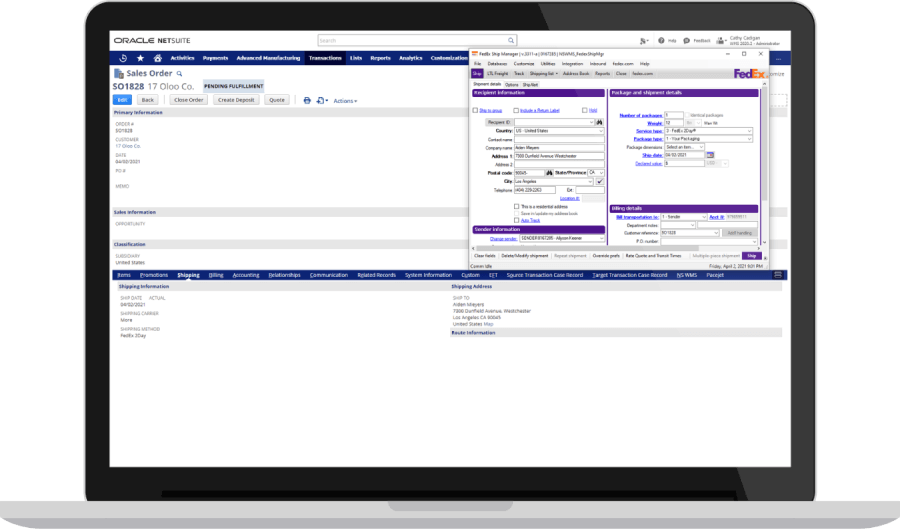This screenshot has width=900, height=529.
Task: Click Rate Quote and Transit Times
Action: tap(653, 256)
